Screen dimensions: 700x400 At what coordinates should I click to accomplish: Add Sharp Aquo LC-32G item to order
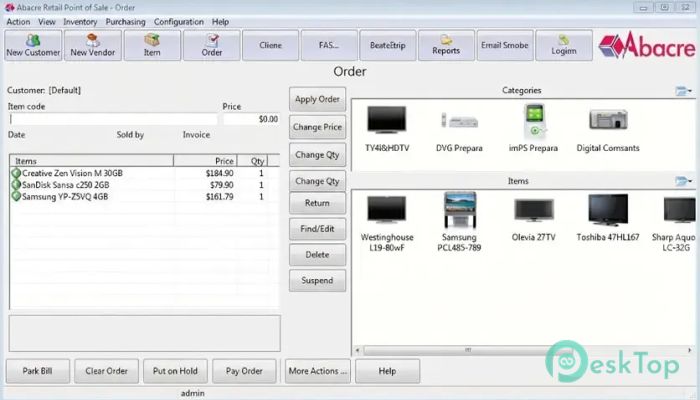[x=675, y=223]
